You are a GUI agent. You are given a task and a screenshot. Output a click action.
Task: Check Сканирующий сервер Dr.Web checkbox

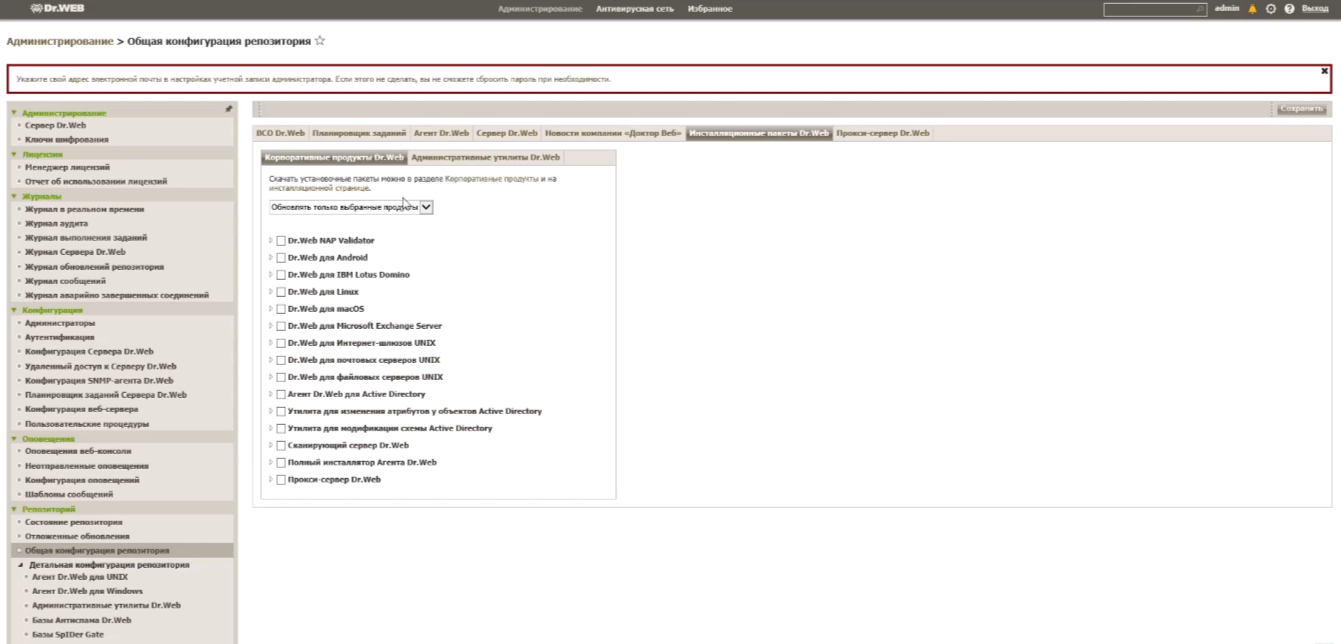281,446
